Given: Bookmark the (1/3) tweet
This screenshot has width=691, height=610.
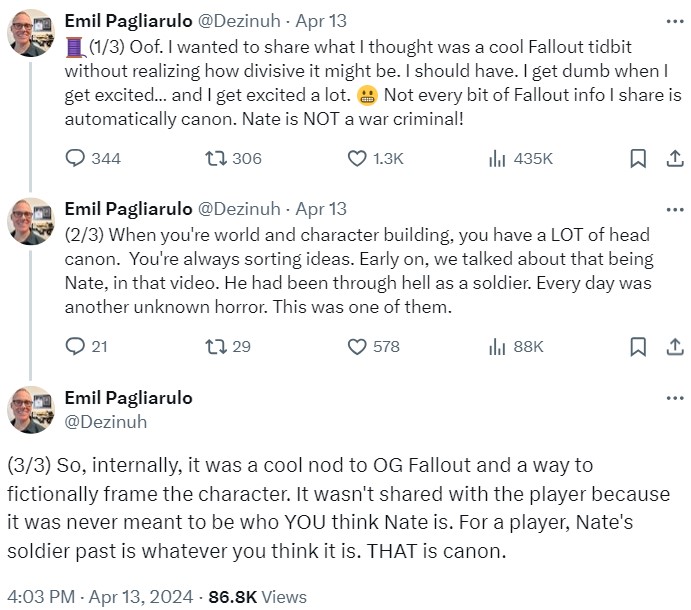Looking at the screenshot, I should pos(637,158).
